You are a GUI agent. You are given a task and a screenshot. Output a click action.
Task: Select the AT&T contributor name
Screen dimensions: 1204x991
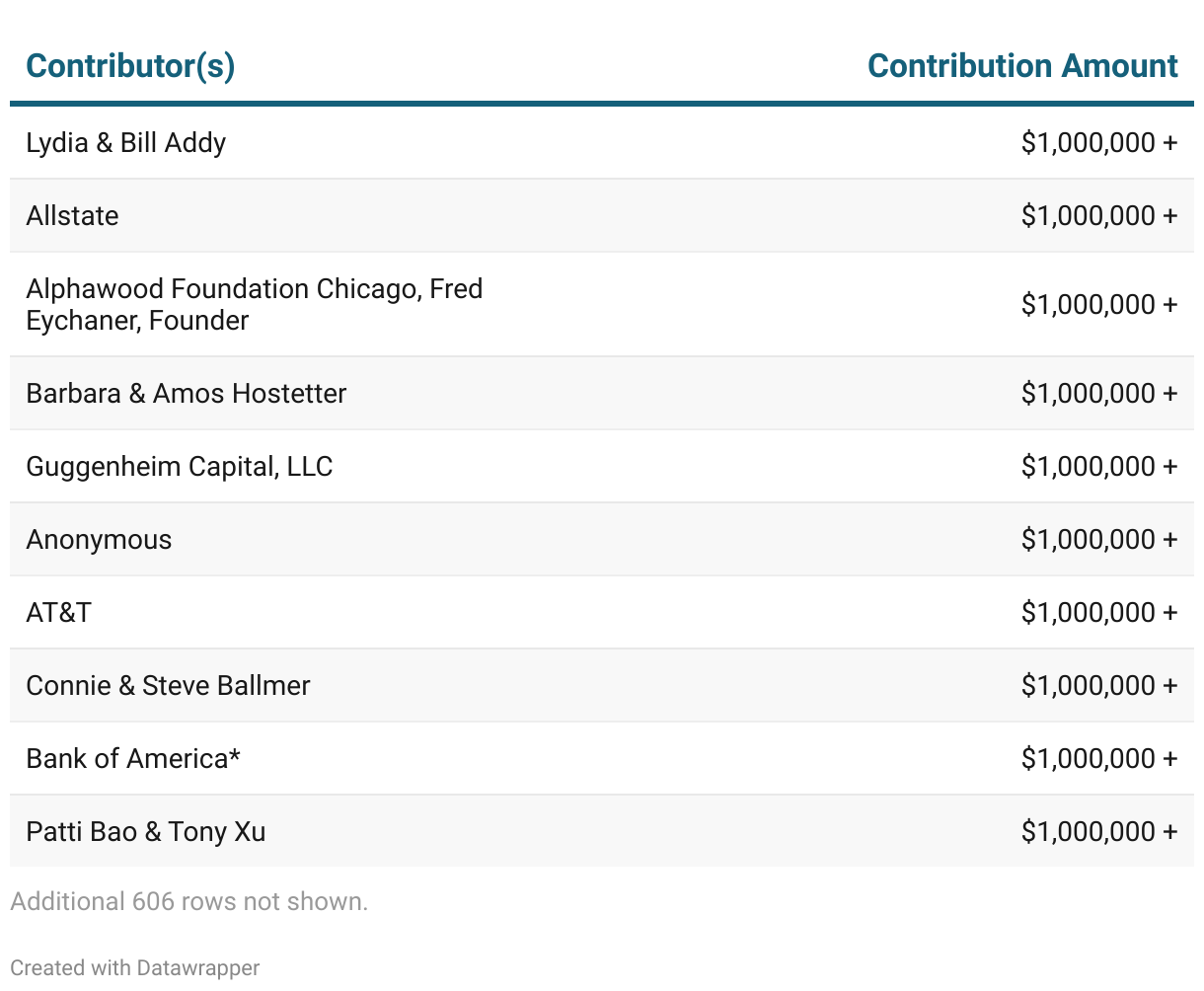tap(59, 613)
